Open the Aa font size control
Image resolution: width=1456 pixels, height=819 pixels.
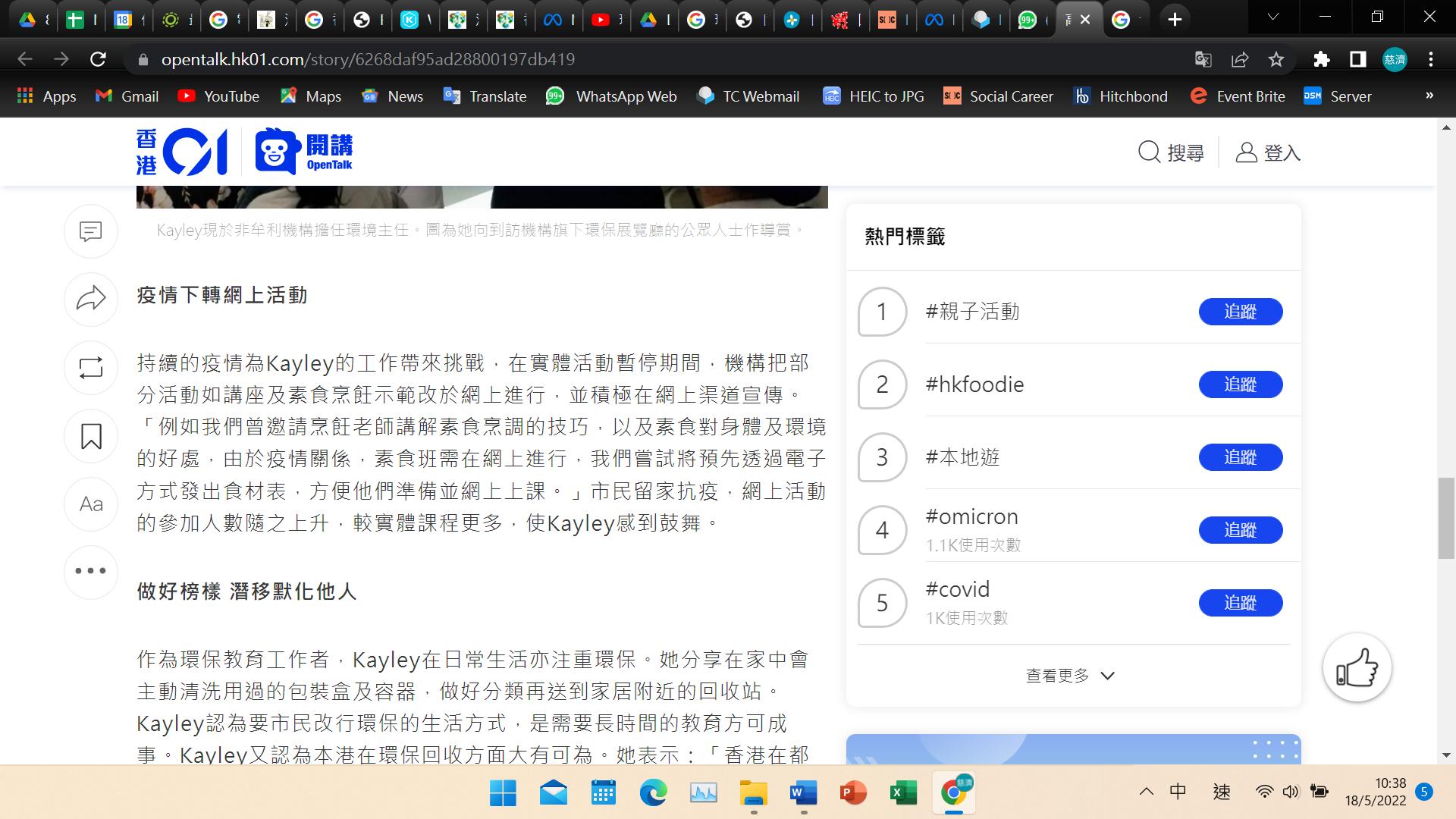point(91,504)
